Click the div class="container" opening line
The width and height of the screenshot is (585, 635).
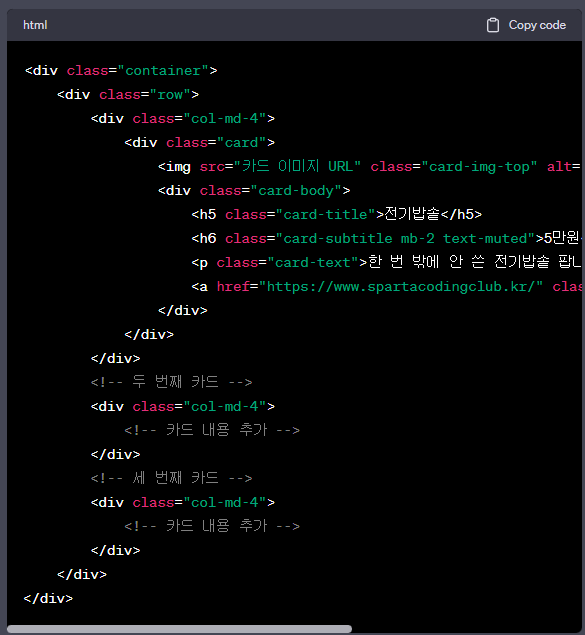coord(121,70)
